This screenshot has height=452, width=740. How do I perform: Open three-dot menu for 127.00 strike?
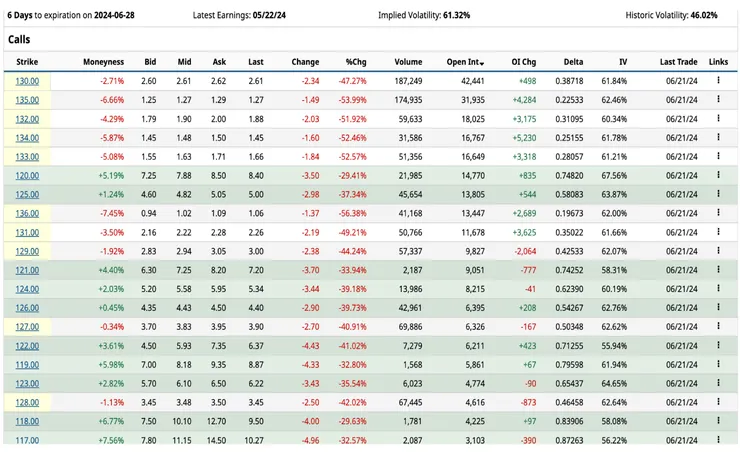click(x=718, y=326)
